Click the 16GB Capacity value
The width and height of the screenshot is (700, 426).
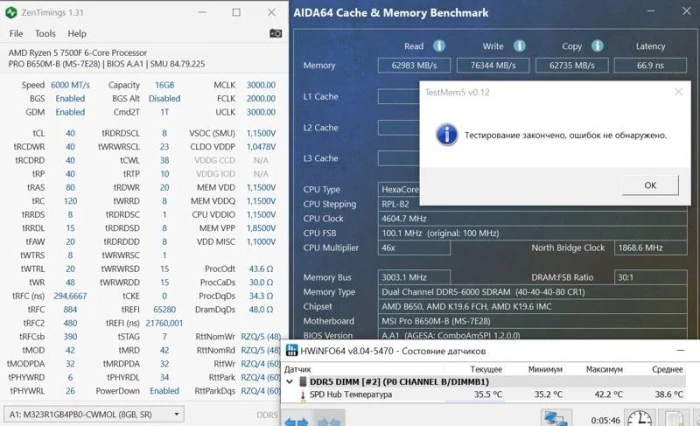(164, 85)
